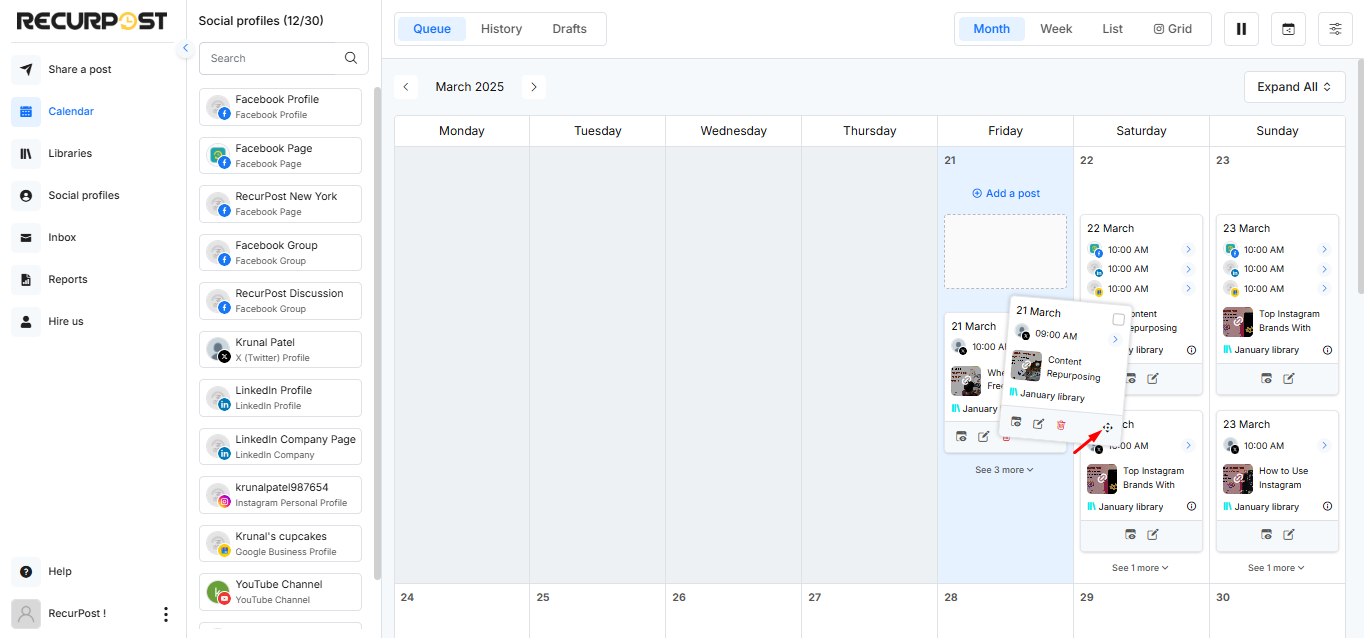
Task: Click the pause queue button
Action: pos(1241,29)
